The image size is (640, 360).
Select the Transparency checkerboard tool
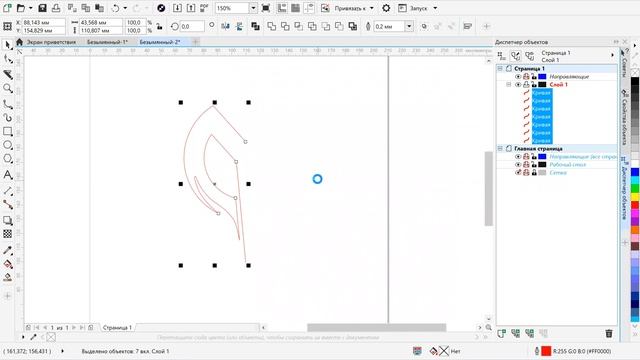pos(7,234)
